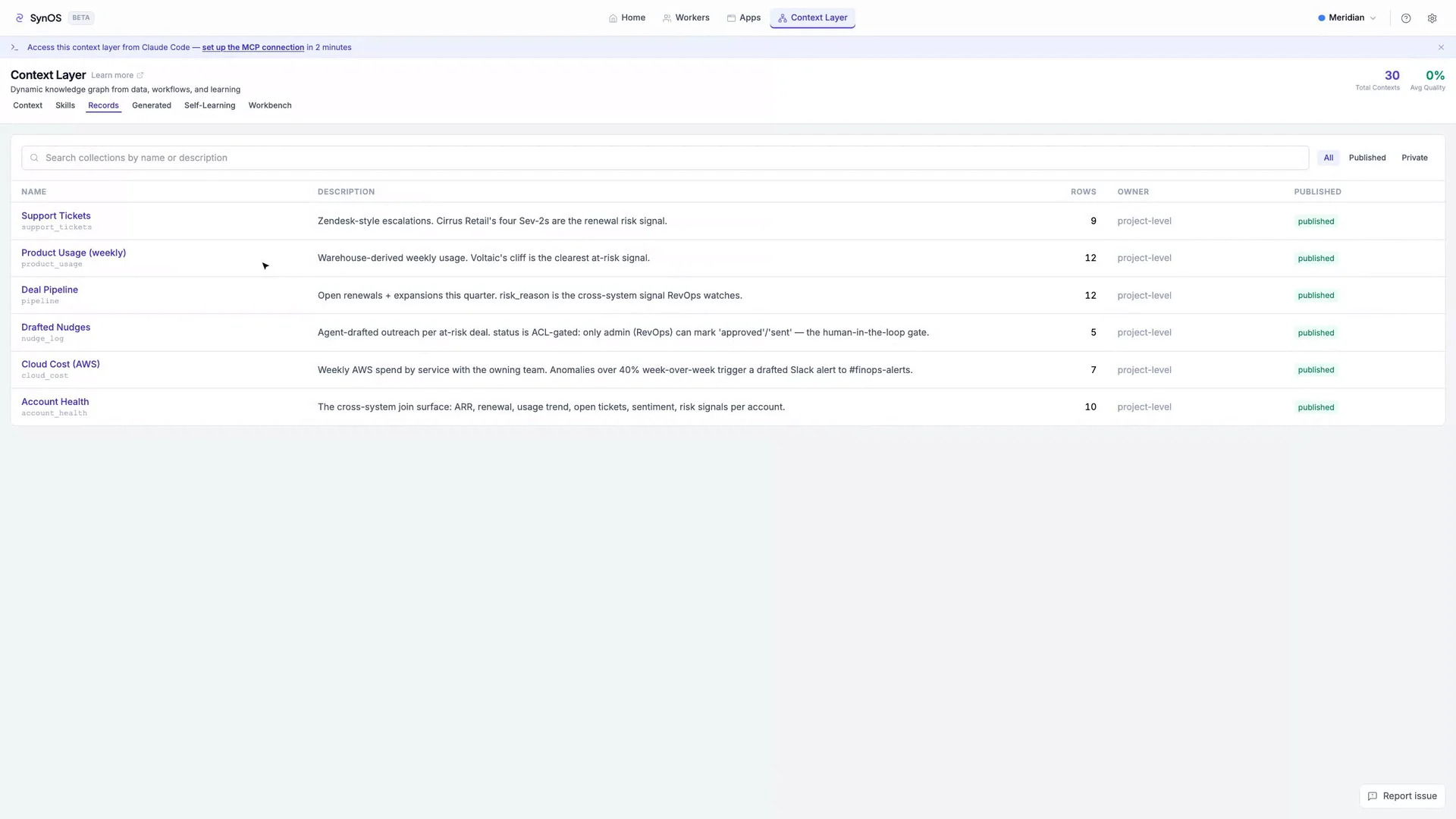Click the PUBLISHED column header

[1317, 192]
